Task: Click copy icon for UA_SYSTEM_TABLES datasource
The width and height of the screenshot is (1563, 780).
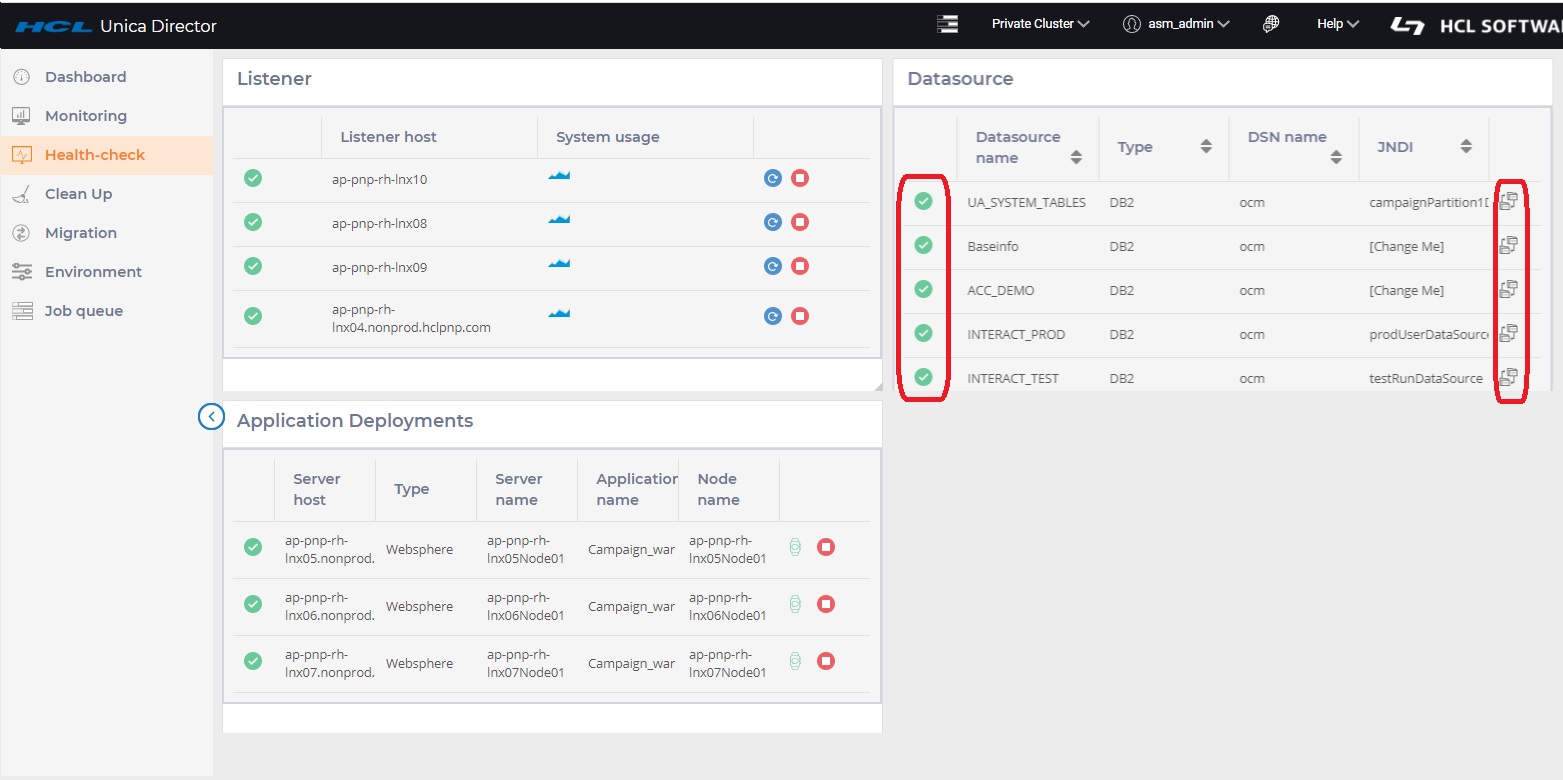Action: [1508, 201]
